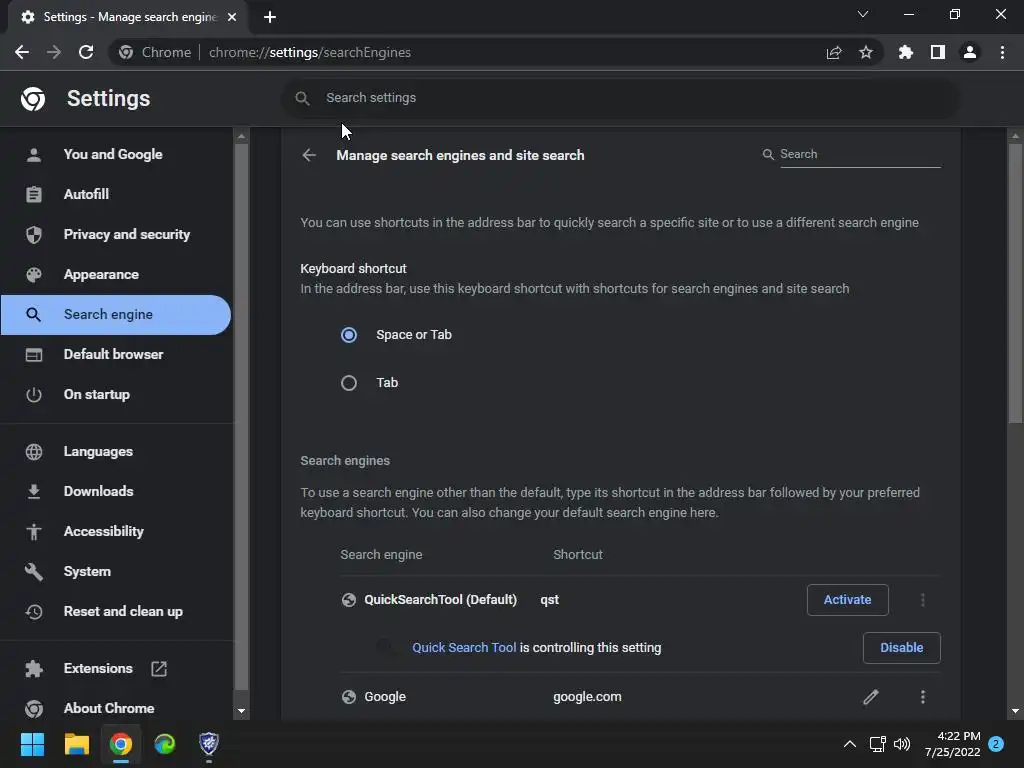Open the Quick Search Tool extension link
Image resolution: width=1024 pixels, height=768 pixels.
click(464, 648)
